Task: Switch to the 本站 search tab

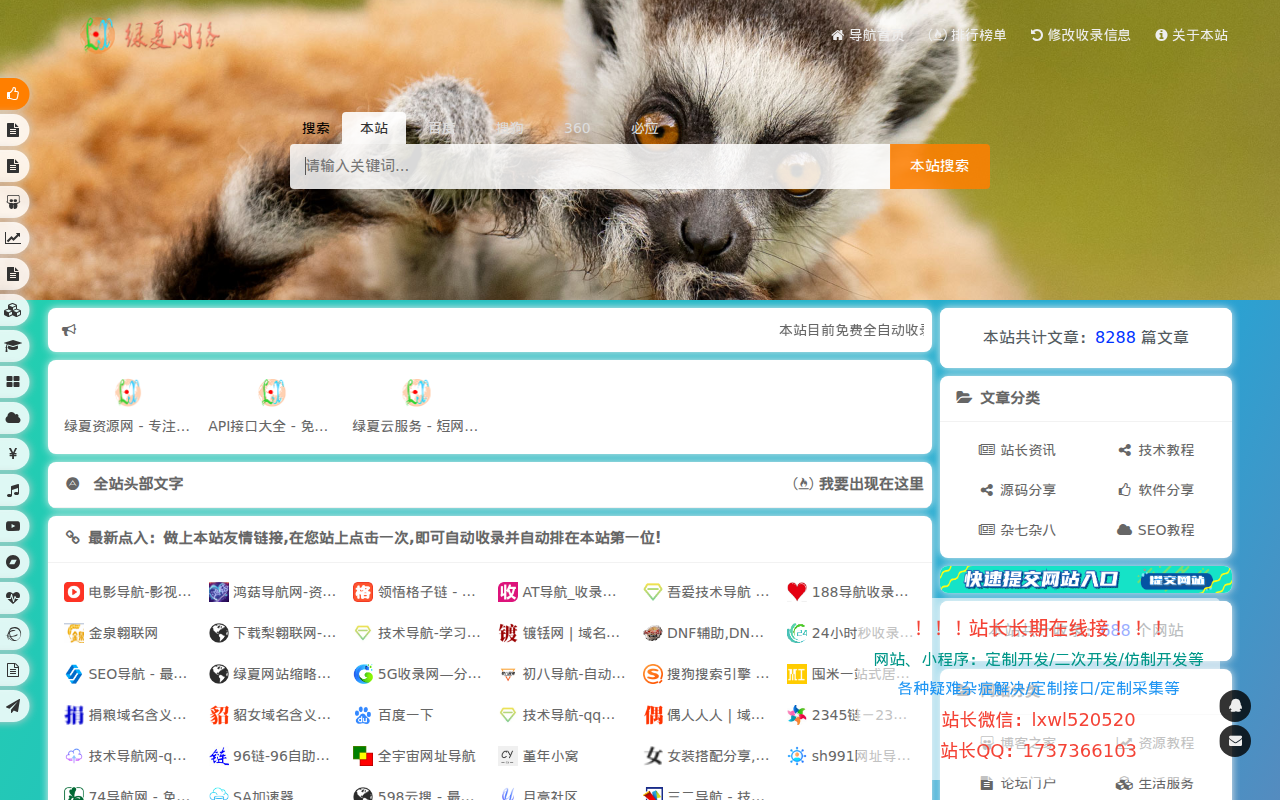Action: pyautogui.click(x=374, y=128)
